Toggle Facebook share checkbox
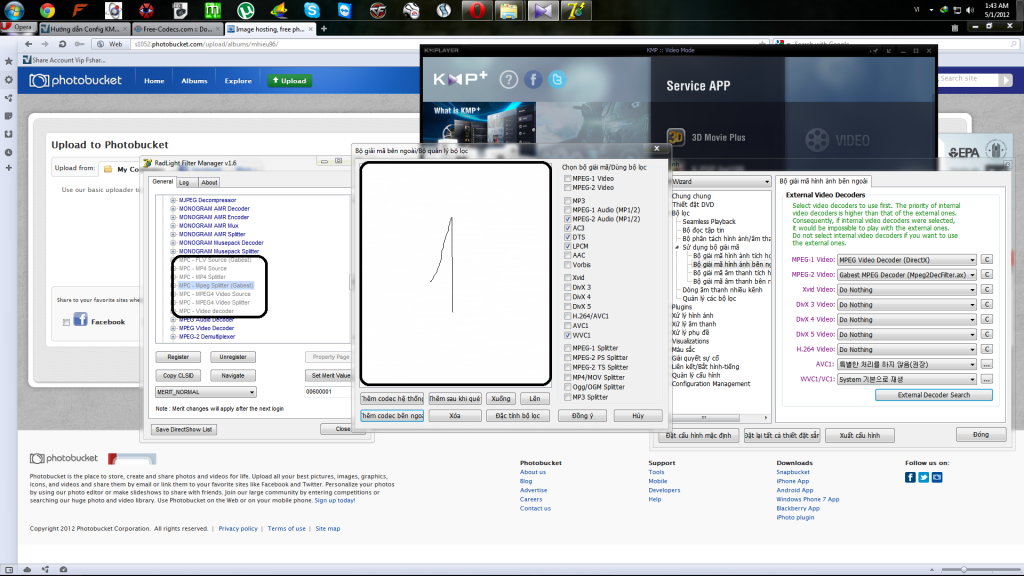This screenshot has width=1024, height=576. tap(66, 322)
